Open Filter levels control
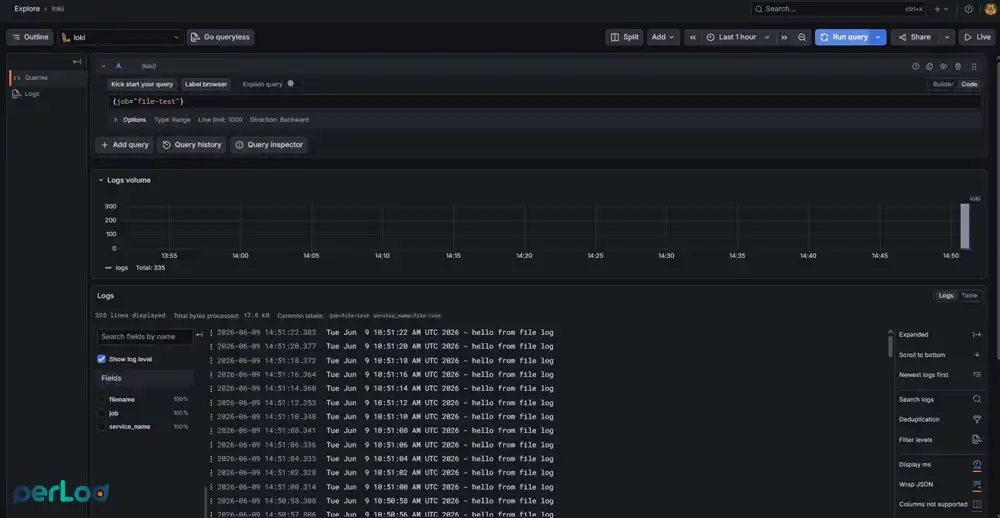The height and width of the screenshot is (518, 1000). [x=941, y=440]
